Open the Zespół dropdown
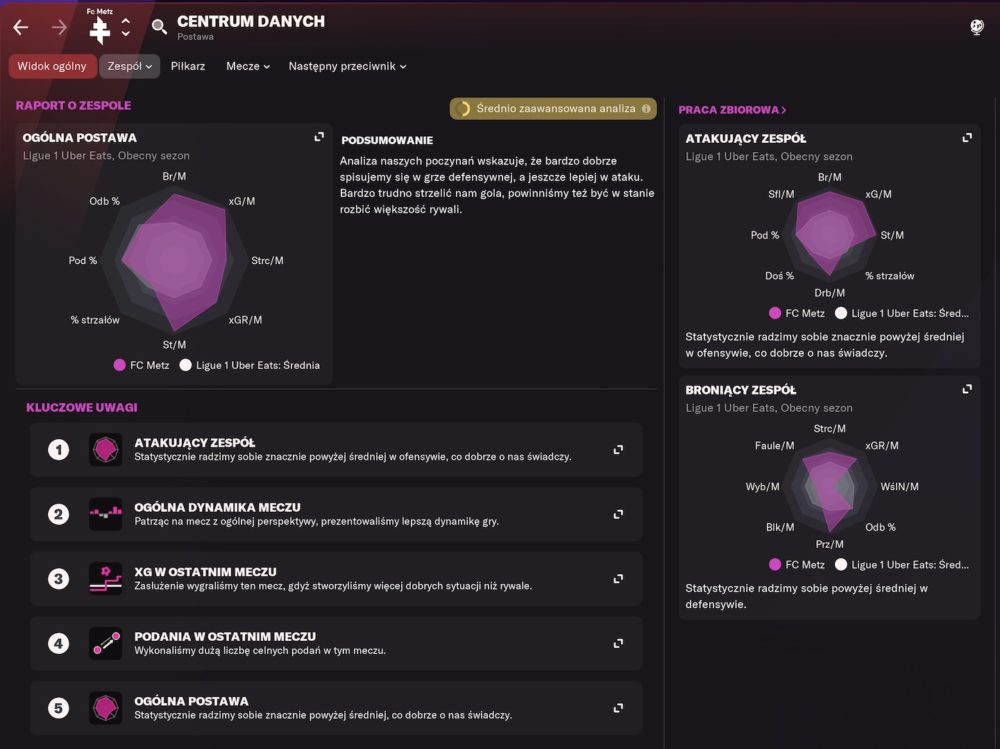This screenshot has height=749, width=1000. tap(130, 66)
